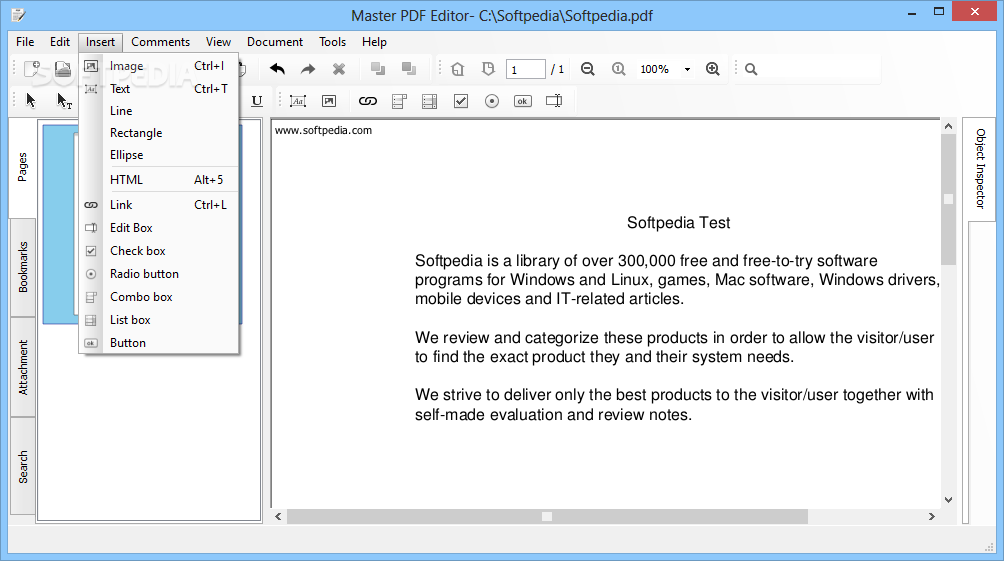Screen dimensions: 1004x561
Task: Click the Insert image toolbar icon
Action: (x=329, y=101)
